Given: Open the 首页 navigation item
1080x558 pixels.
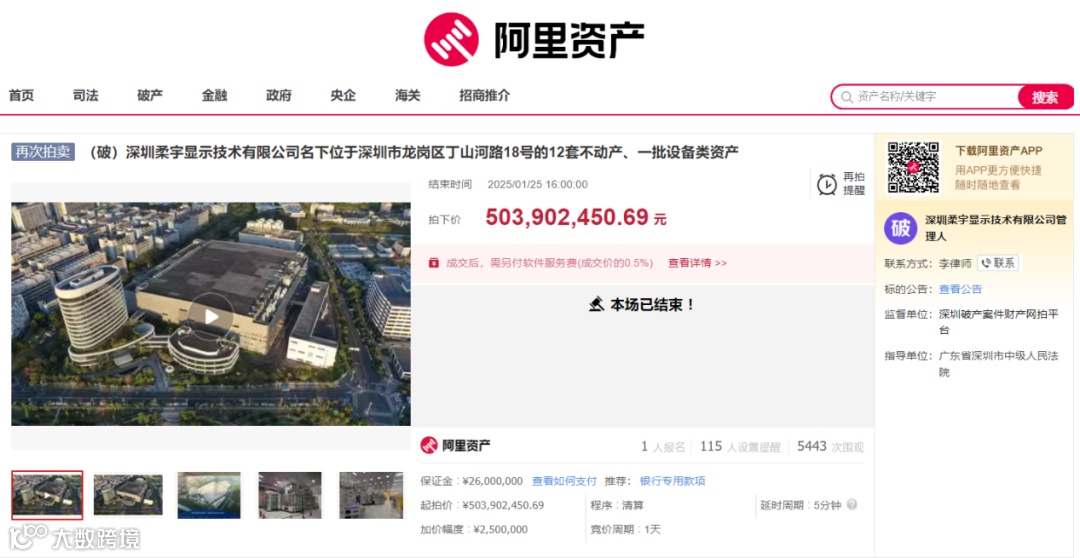Looking at the screenshot, I should click(x=21, y=96).
